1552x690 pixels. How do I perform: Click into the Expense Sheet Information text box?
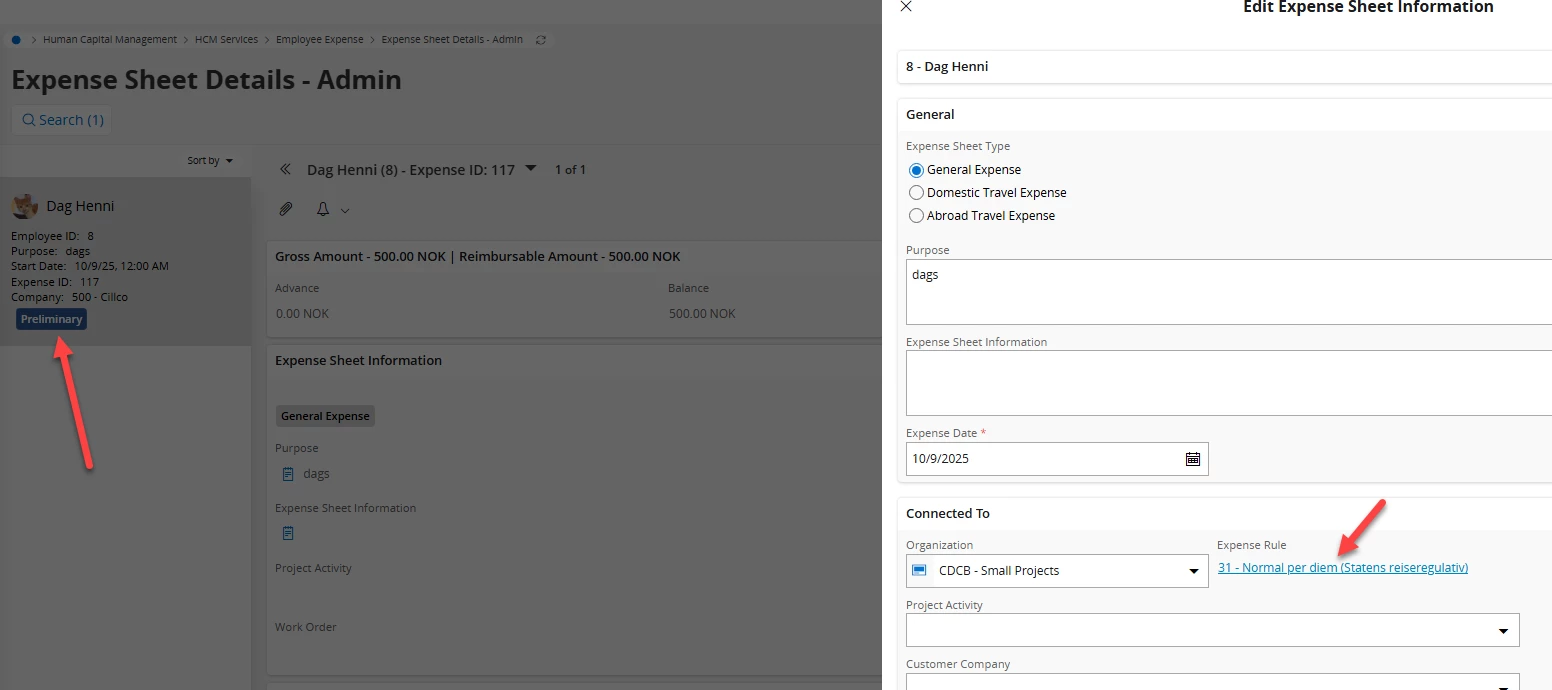pos(1228,383)
